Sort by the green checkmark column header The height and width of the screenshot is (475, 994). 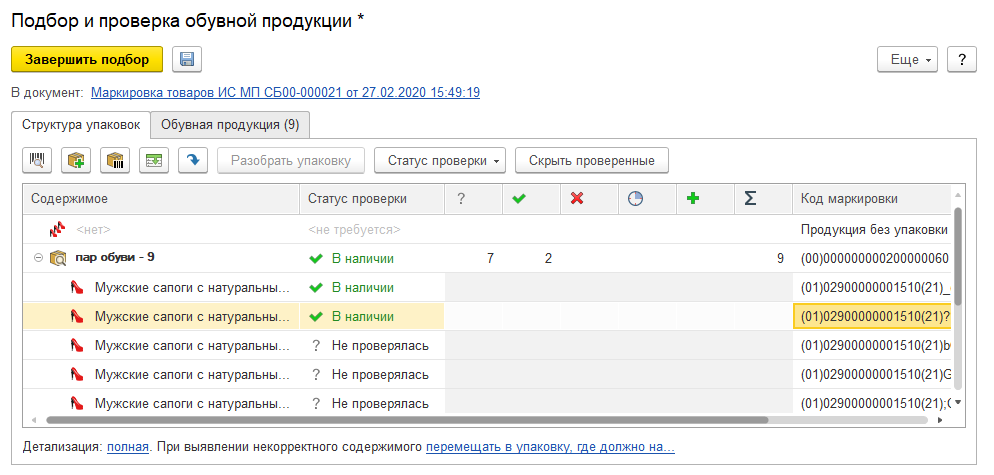tap(518, 199)
